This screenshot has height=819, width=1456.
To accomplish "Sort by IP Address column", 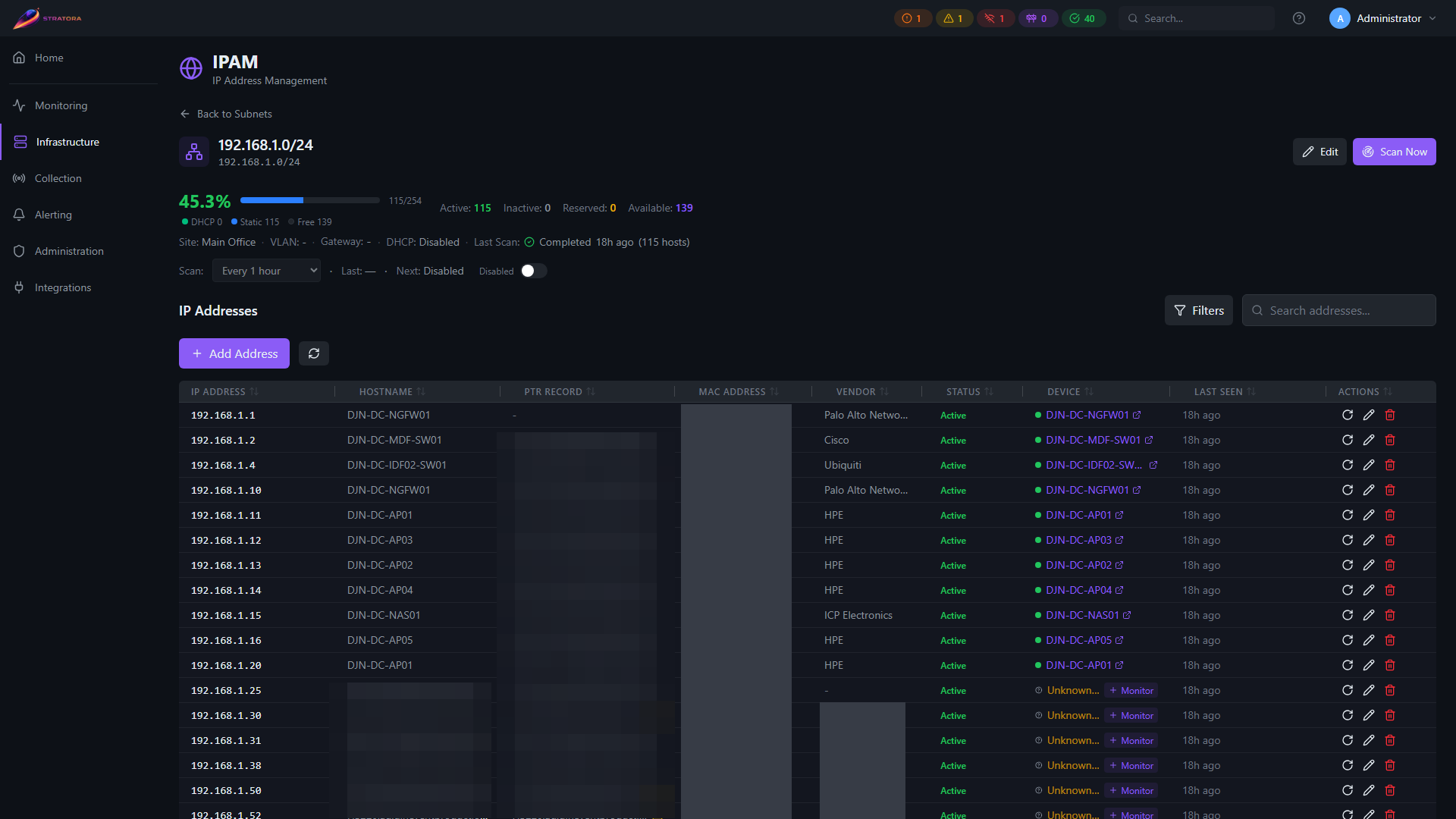I will tap(224, 391).
